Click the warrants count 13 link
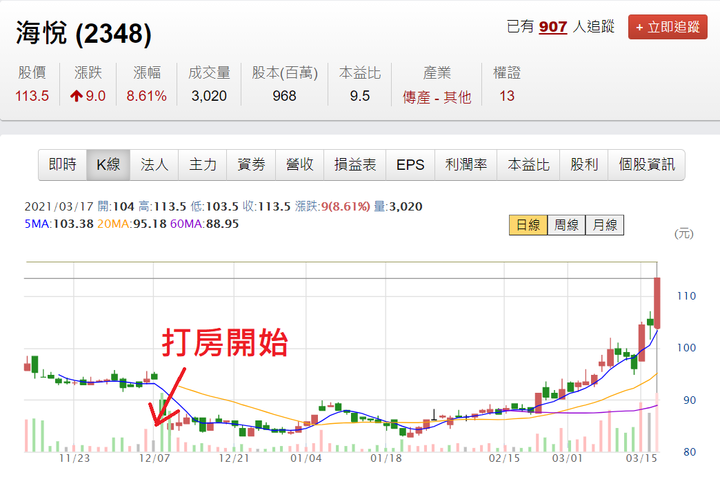The width and height of the screenshot is (720, 486). pos(507,96)
